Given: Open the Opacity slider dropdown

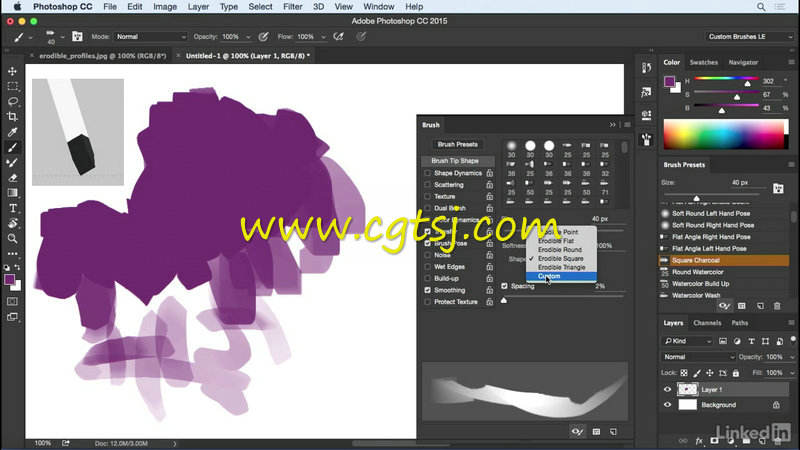Looking at the screenshot, I should [248, 37].
